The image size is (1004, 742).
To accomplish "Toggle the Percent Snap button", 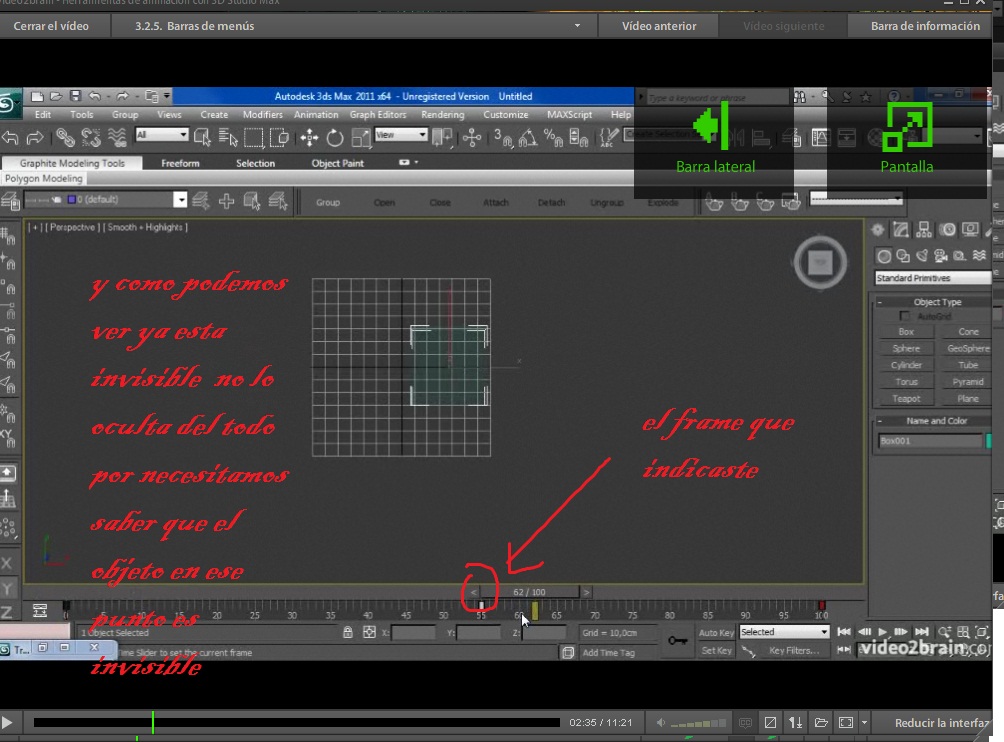I will tap(553, 137).
